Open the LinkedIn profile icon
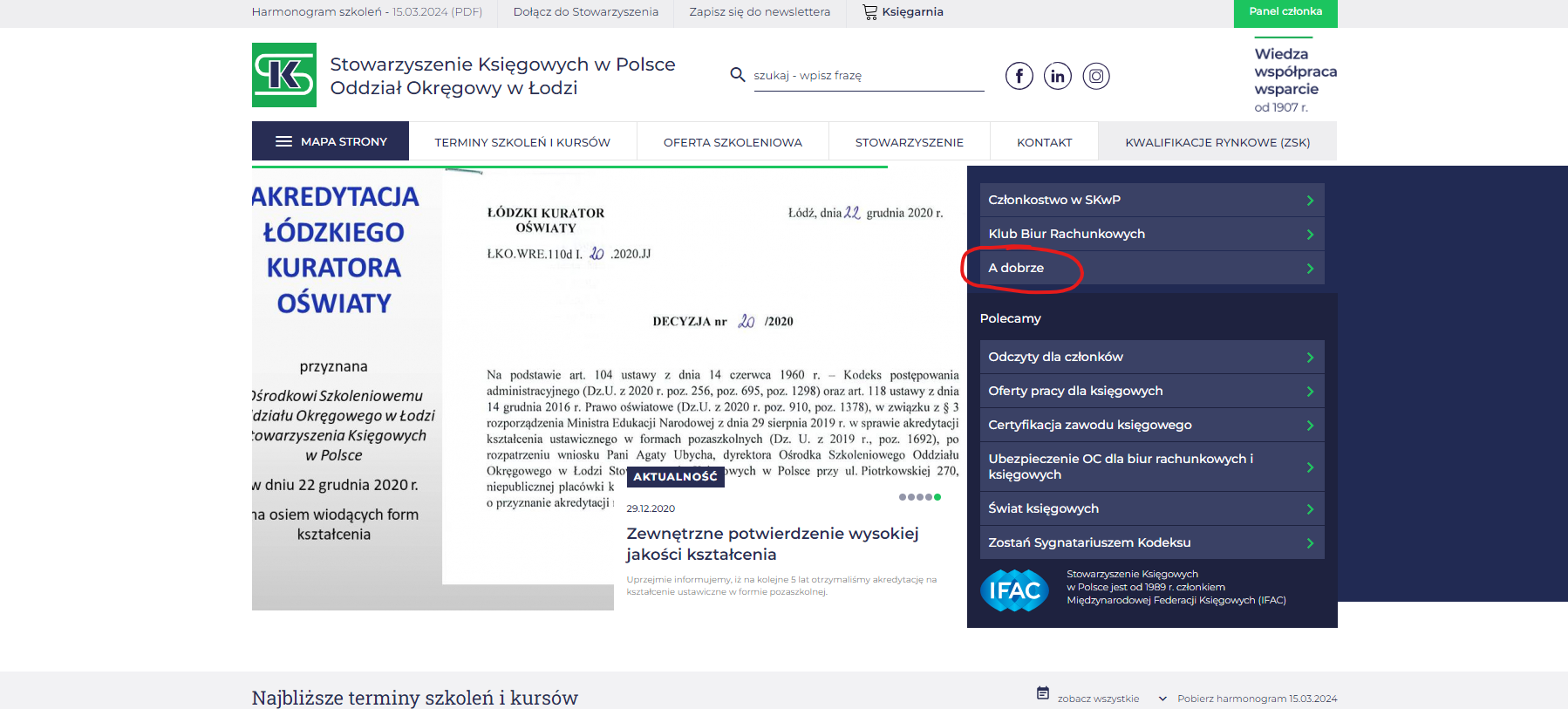 click(x=1057, y=76)
